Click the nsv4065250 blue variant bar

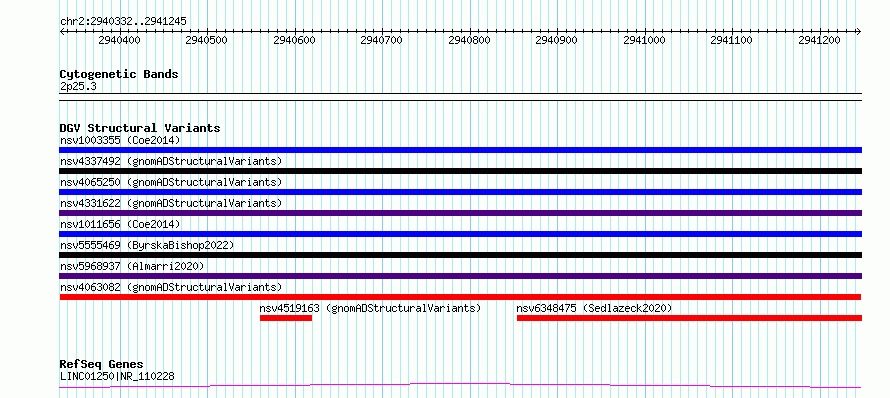pos(460,192)
